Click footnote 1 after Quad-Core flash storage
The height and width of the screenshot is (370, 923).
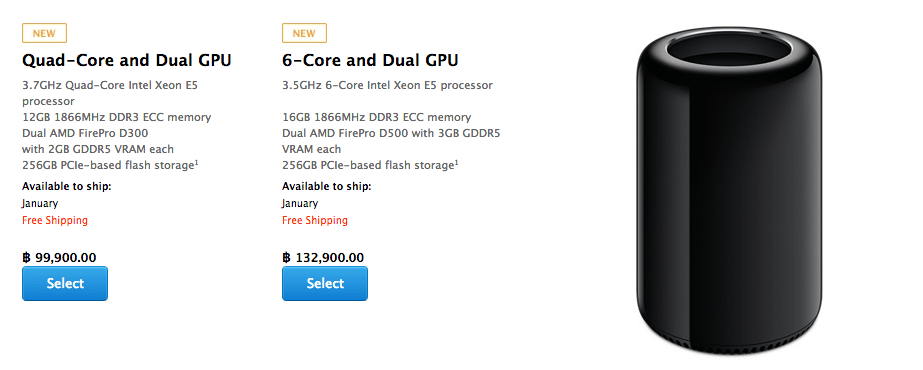click(x=196, y=162)
